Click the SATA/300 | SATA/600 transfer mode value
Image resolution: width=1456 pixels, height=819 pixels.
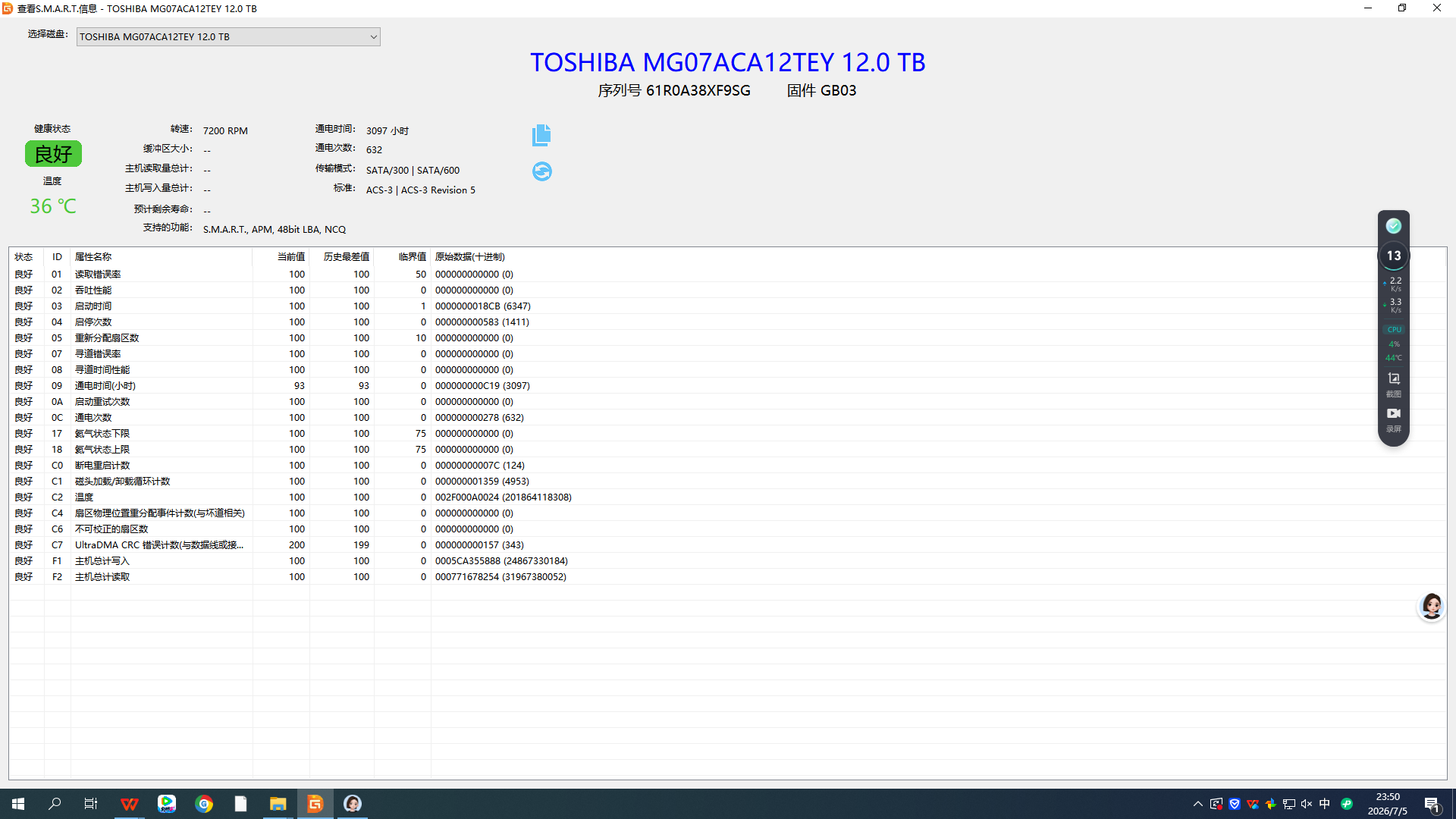(x=413, y=171)
